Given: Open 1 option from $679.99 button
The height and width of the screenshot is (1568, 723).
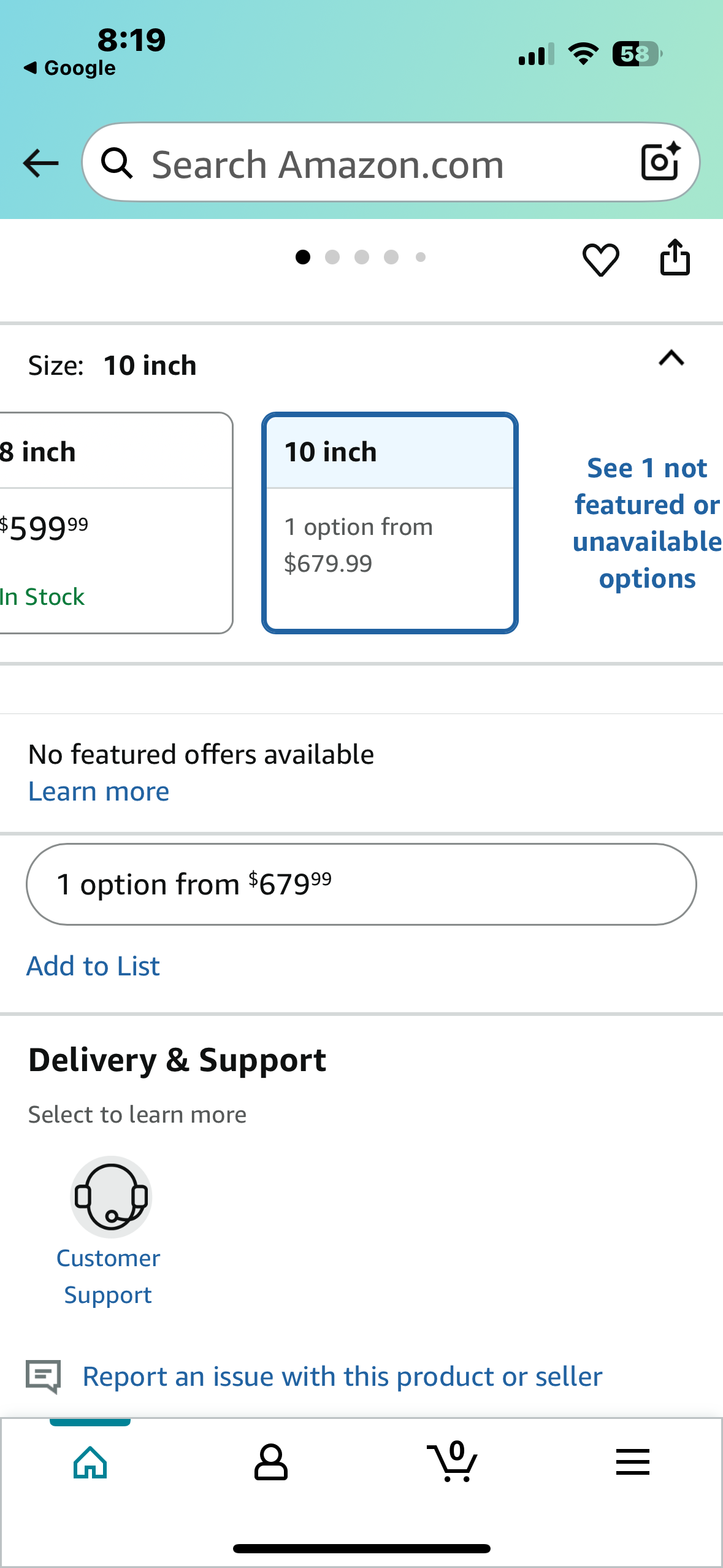Looking at the screenshot, I should (x=361, y=884).
